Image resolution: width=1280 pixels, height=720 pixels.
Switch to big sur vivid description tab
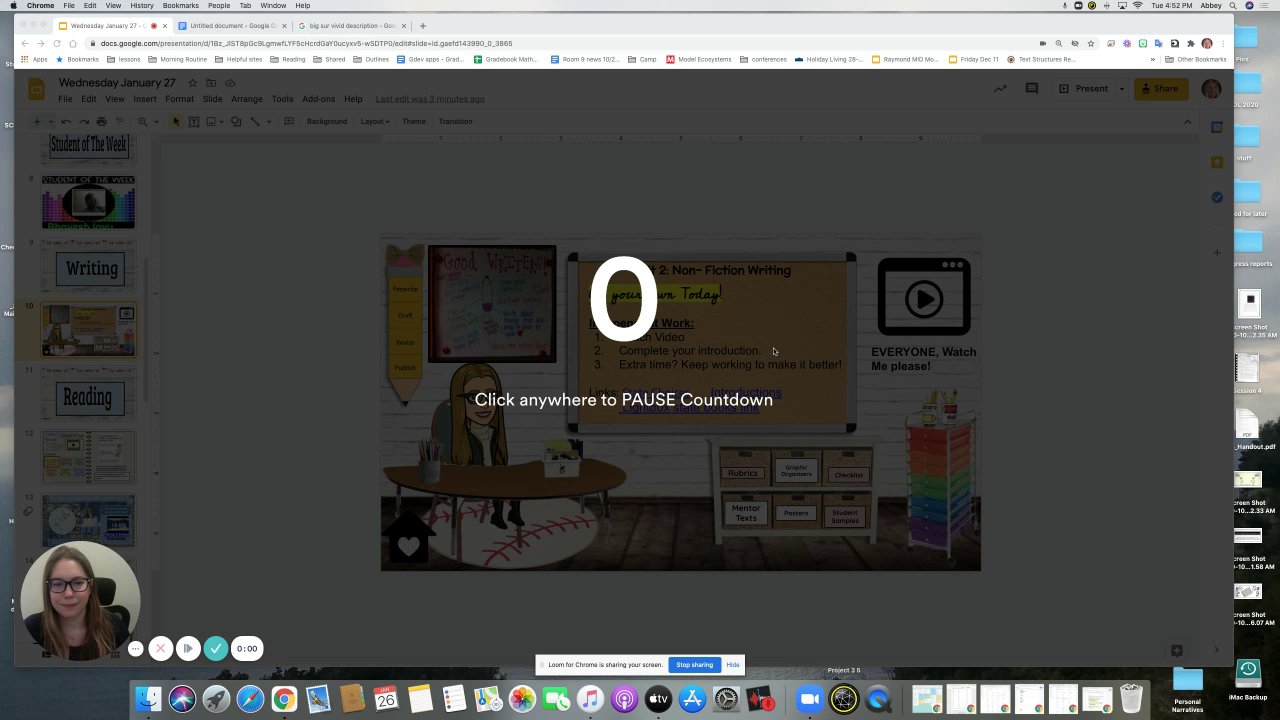(x=350, y=26)
